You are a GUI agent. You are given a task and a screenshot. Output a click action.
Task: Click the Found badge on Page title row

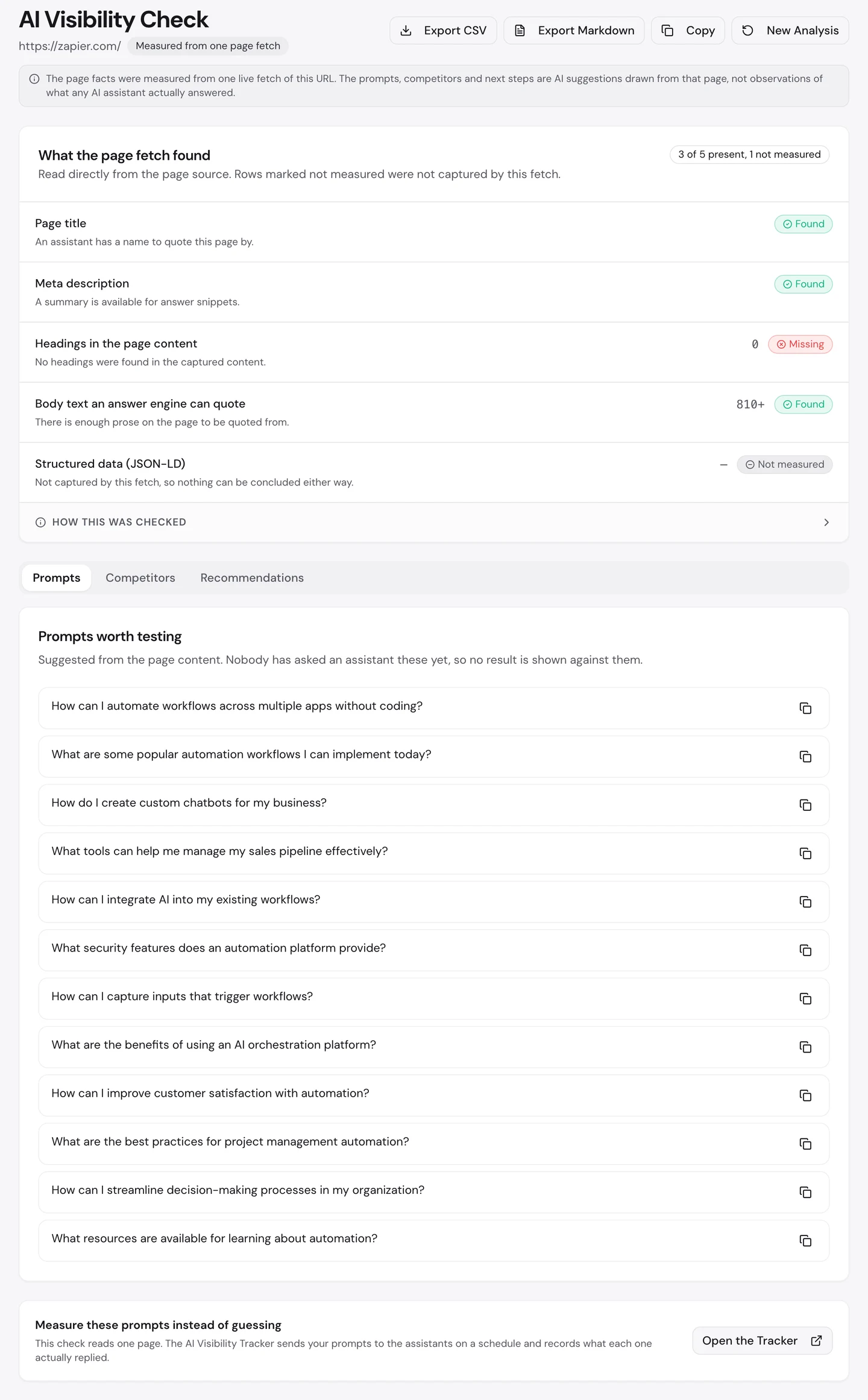pyautogui.click(x=803, y=224)
